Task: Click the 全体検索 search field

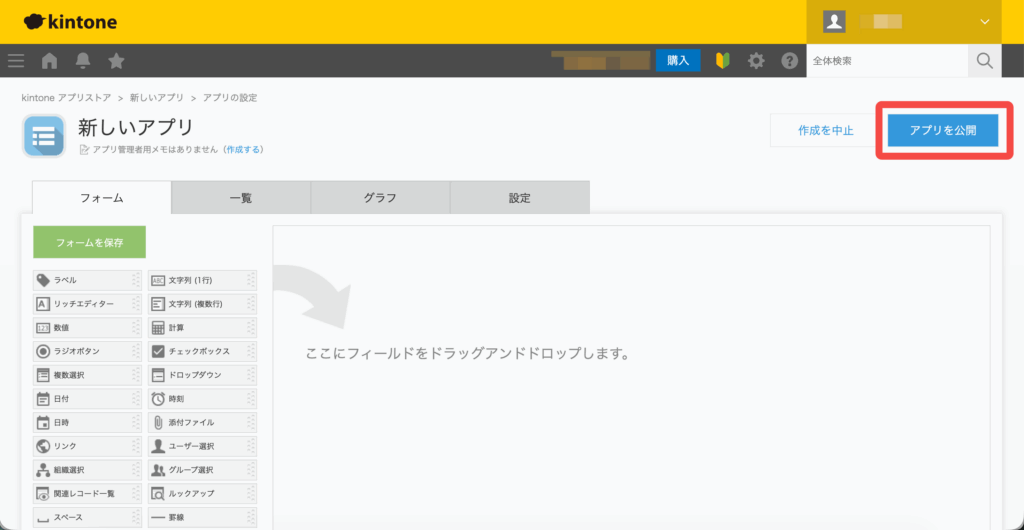Action: pyautogui.click(x=886, y=61)
